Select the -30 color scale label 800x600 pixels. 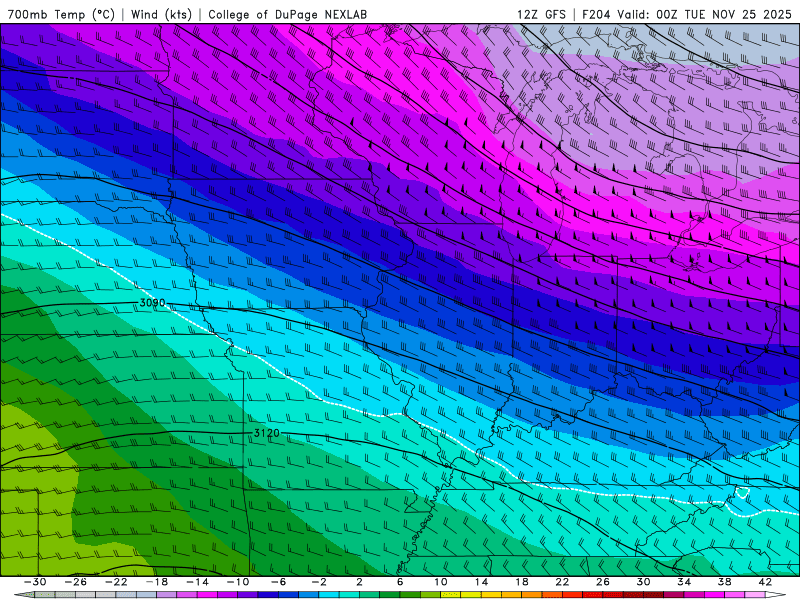(35, 582)
